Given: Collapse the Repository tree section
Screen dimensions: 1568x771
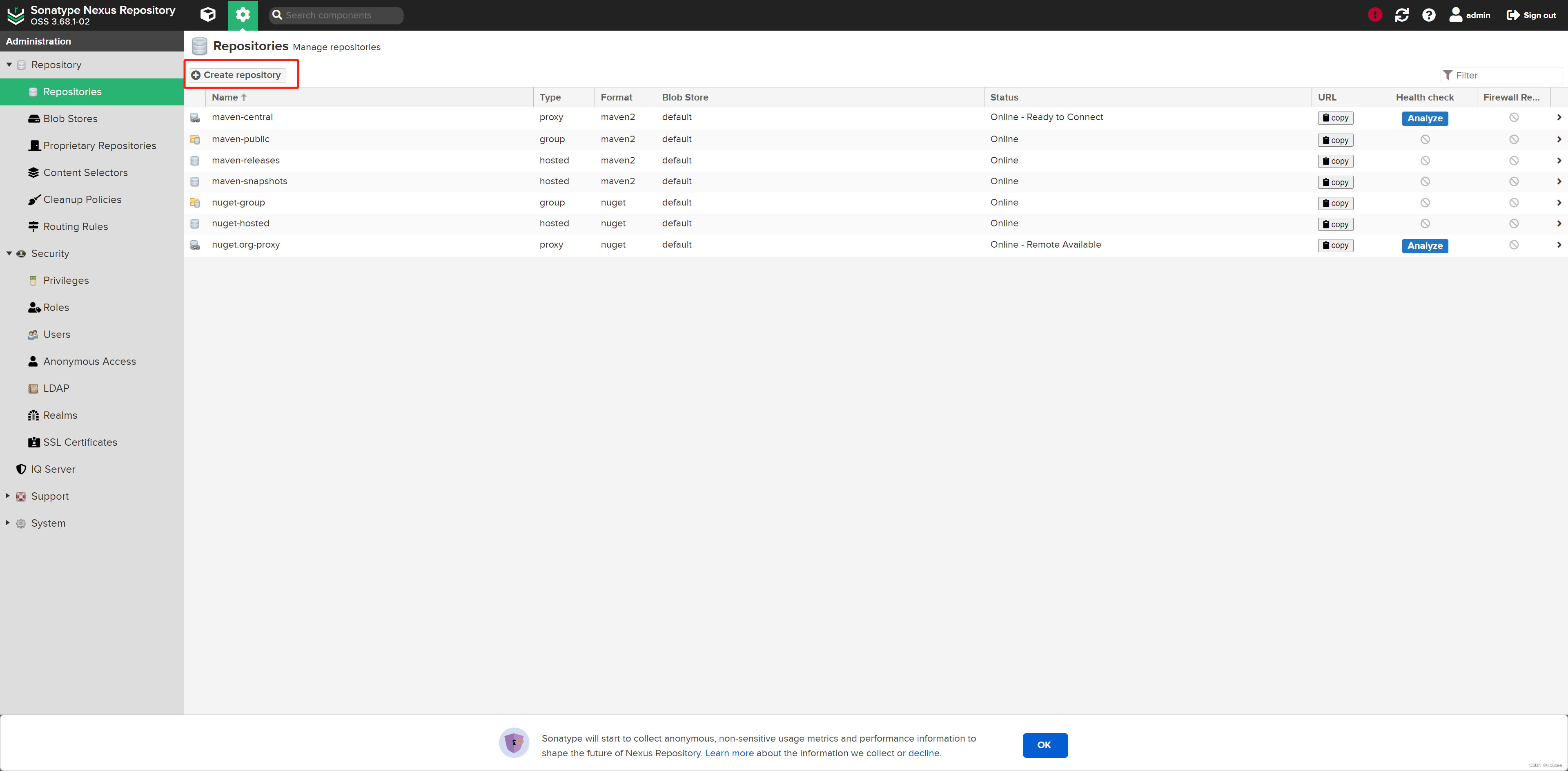Looking at the screenshot, I should pyautogui.click(x=9, y=65).
